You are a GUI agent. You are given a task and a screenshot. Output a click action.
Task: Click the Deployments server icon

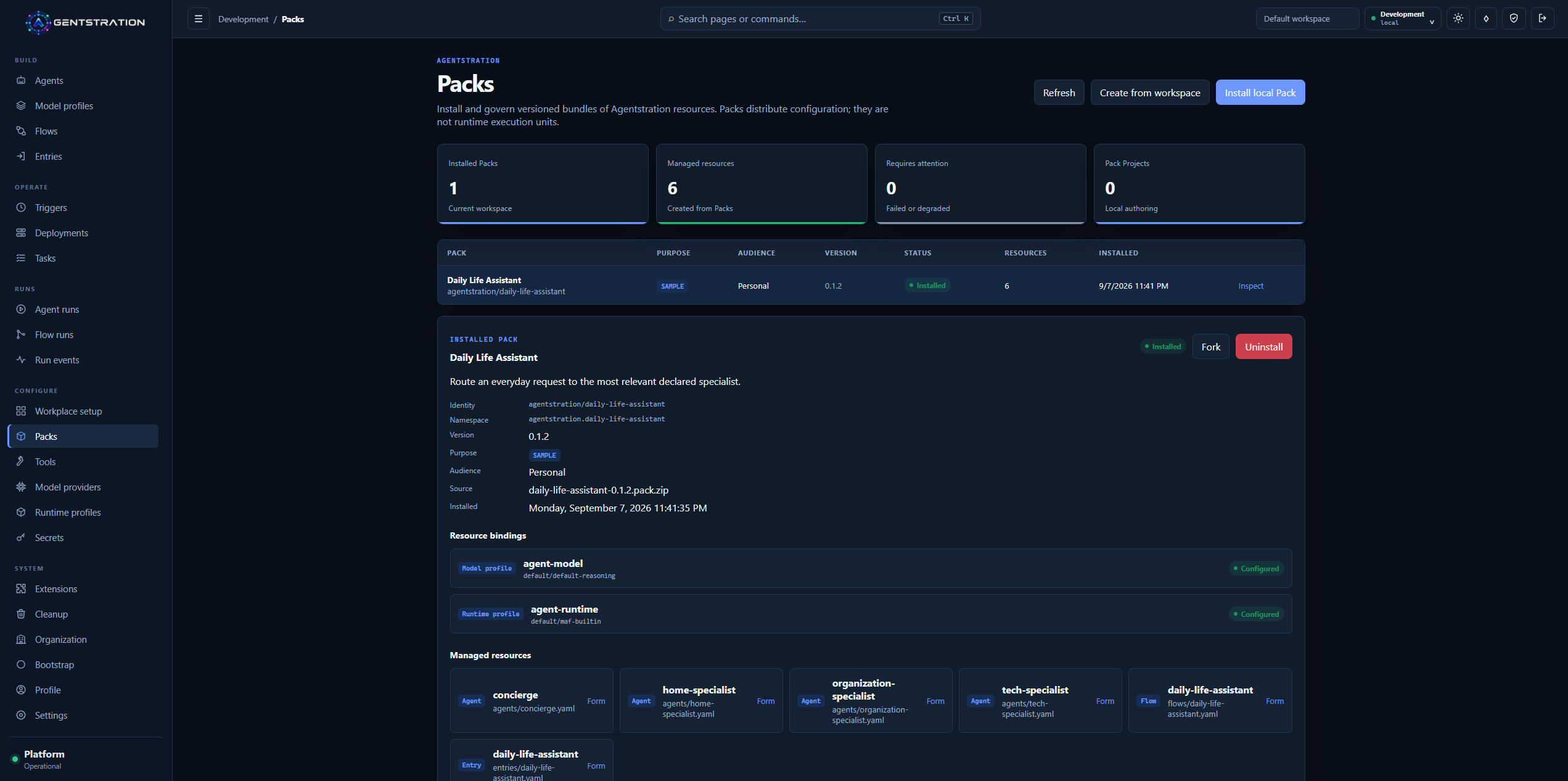[21, 233]
